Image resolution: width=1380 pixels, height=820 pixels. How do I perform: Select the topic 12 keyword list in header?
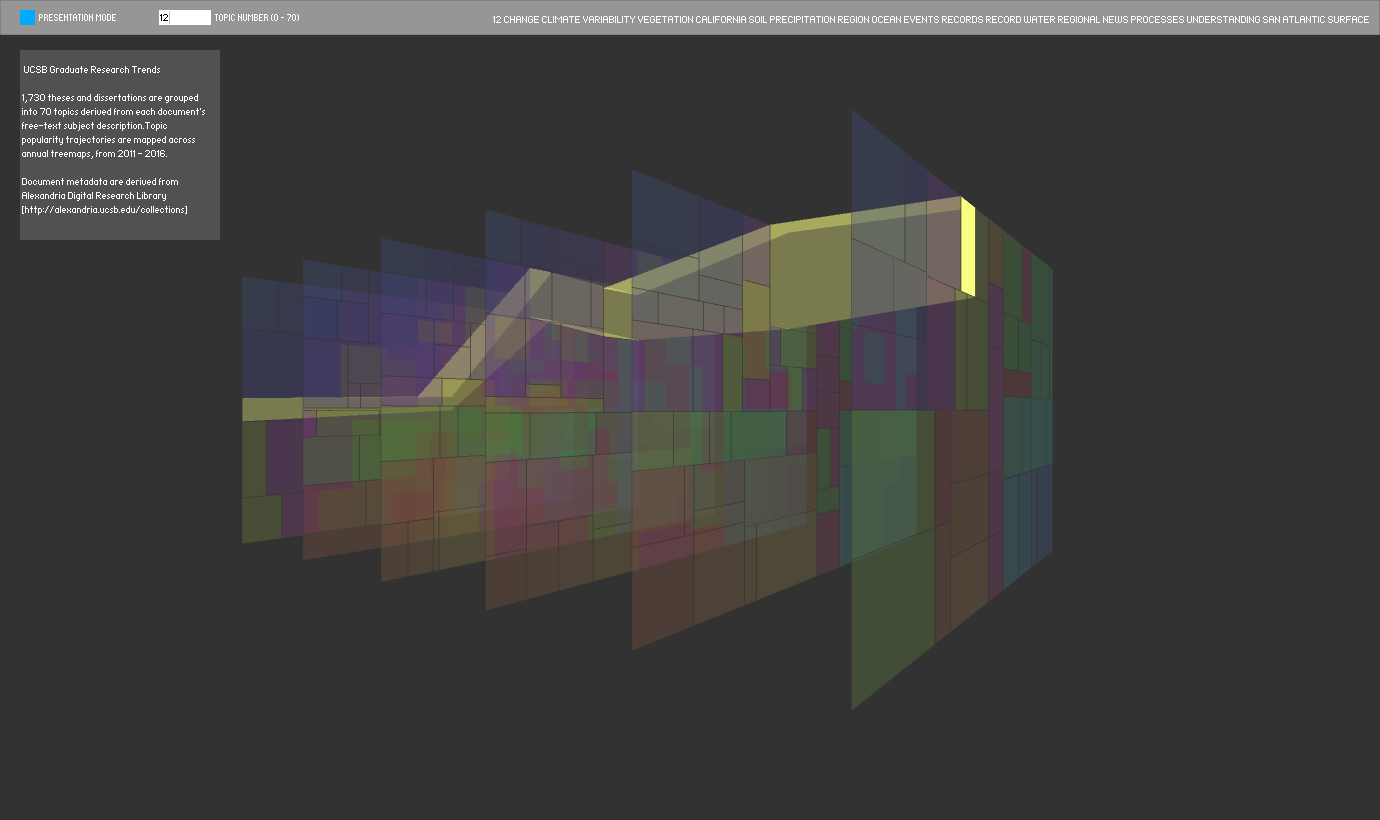tap(930, 20)
